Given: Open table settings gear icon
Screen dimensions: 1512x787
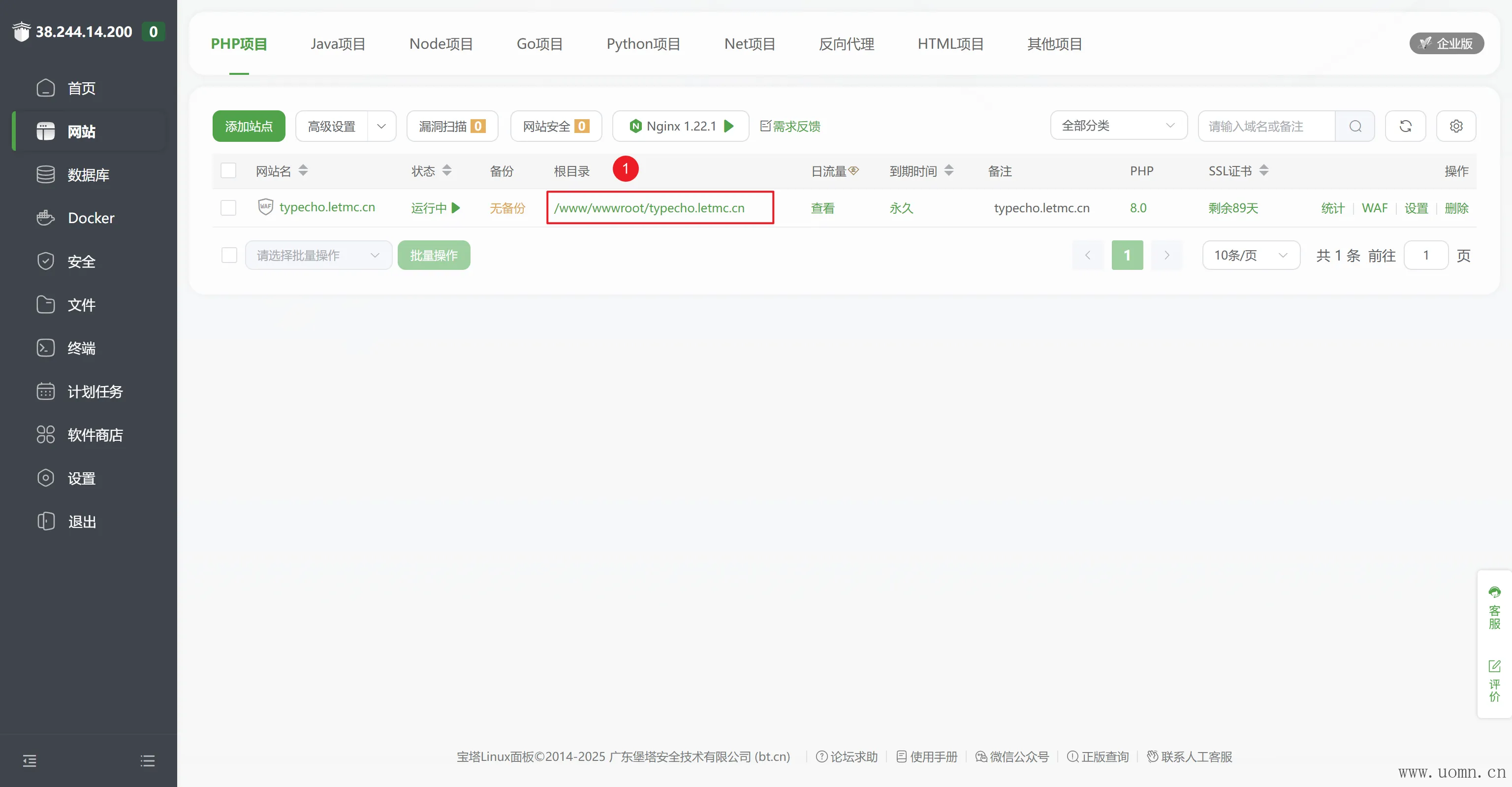Looking at the screenshot, I should (1456, 126).
